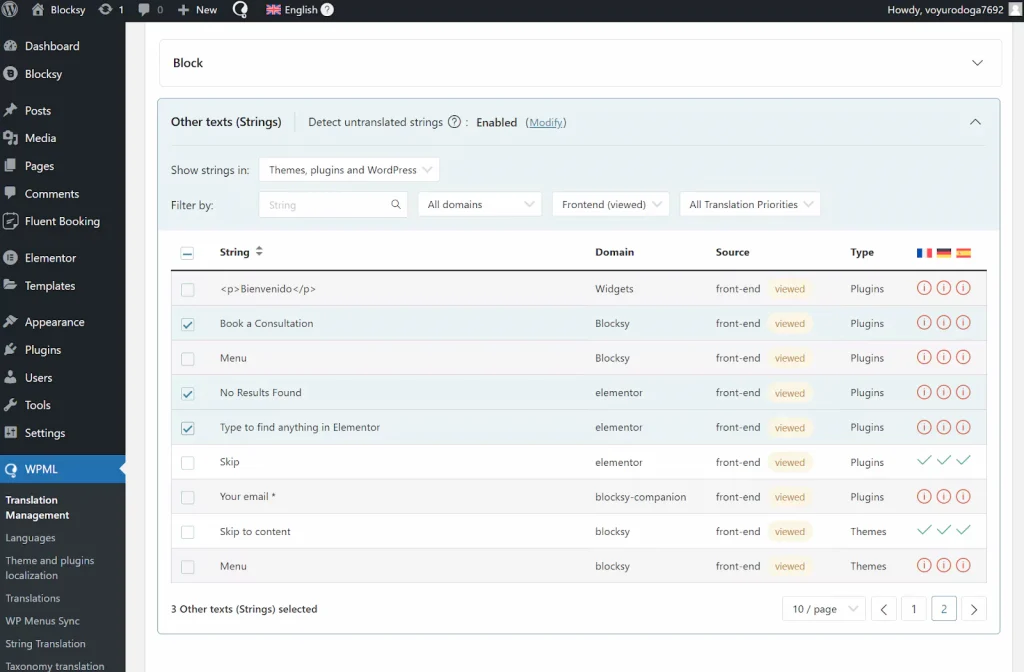Click the blocksy-companion domain cell

pyautogui.click(x=641, y=497)
